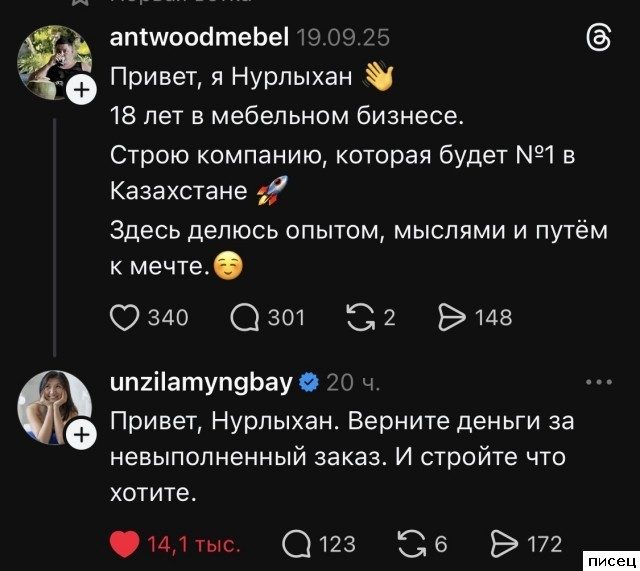Viewport: 640px width, 571px height.
Task: Follow unzilamyngbay using the avatar plus button
Action: point(80,435)
